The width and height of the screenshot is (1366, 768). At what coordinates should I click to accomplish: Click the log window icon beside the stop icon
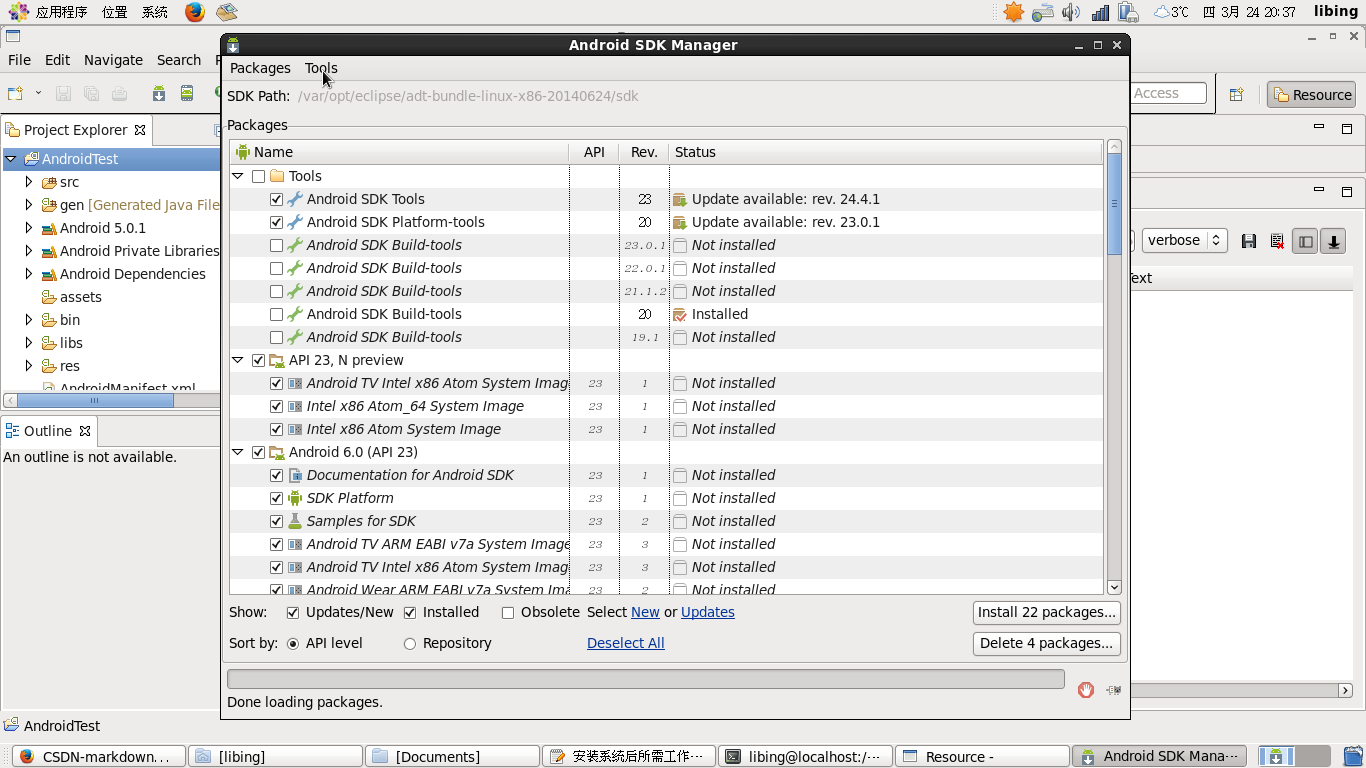(1113, 690)
